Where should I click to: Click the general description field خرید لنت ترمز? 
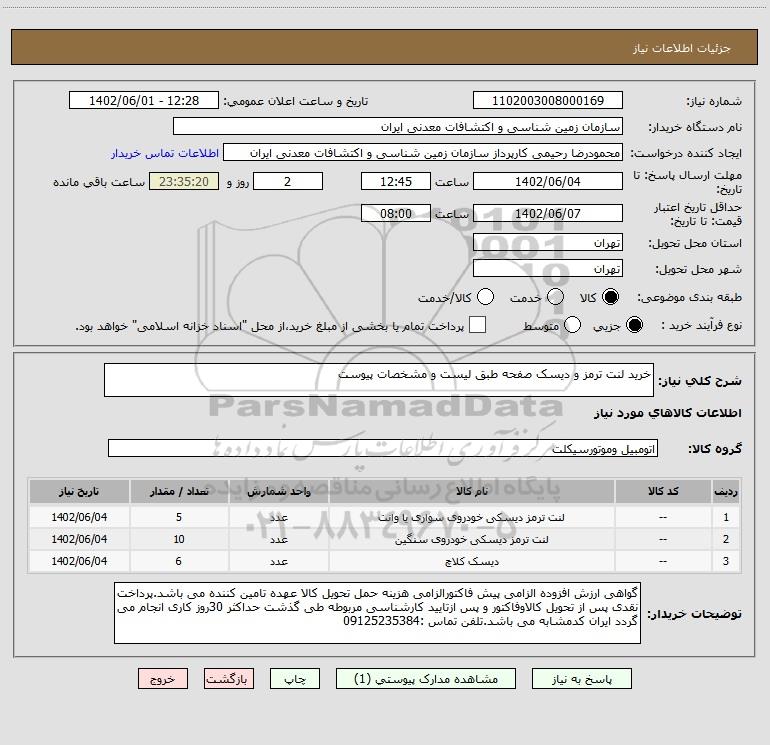(379, 380)
